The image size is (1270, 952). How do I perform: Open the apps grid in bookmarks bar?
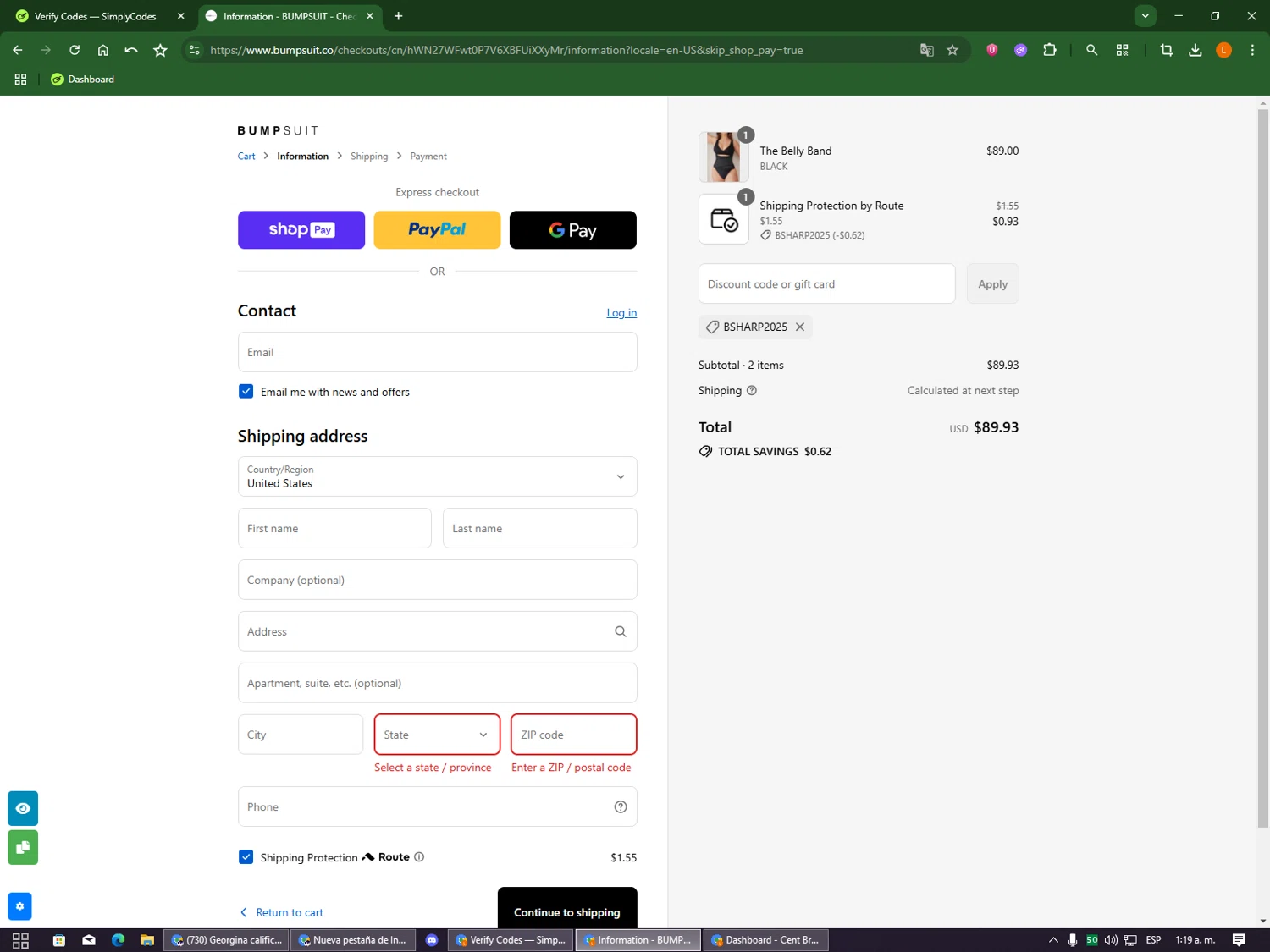pos(20,79)
